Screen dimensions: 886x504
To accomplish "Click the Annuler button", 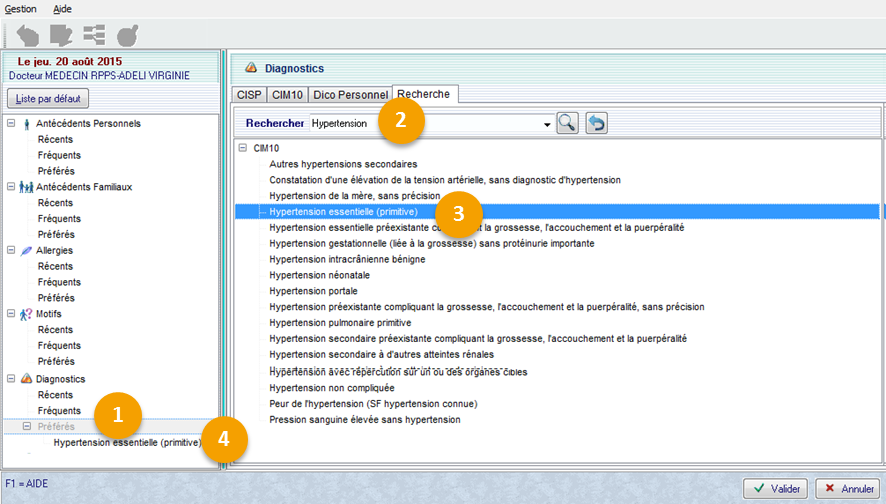I will click(847, 489).
